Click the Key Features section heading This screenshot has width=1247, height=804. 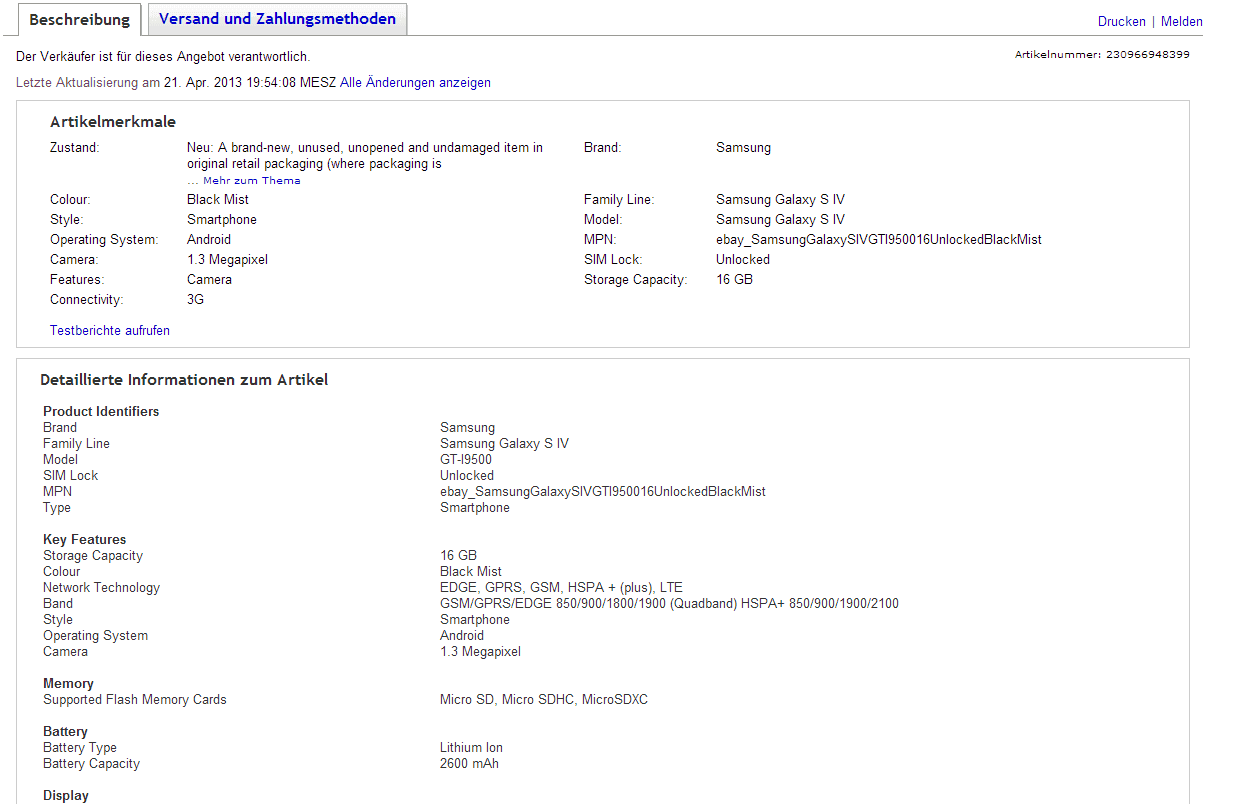(85, 540)
